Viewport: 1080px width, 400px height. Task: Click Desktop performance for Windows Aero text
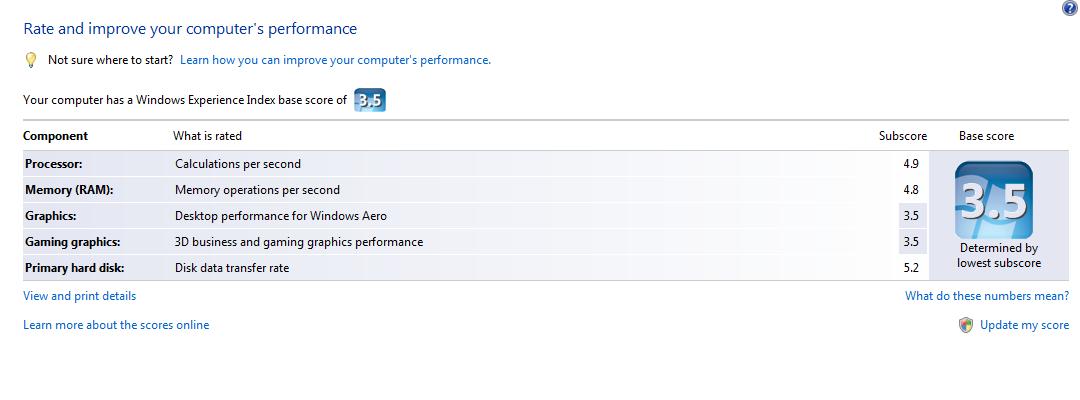281,216
